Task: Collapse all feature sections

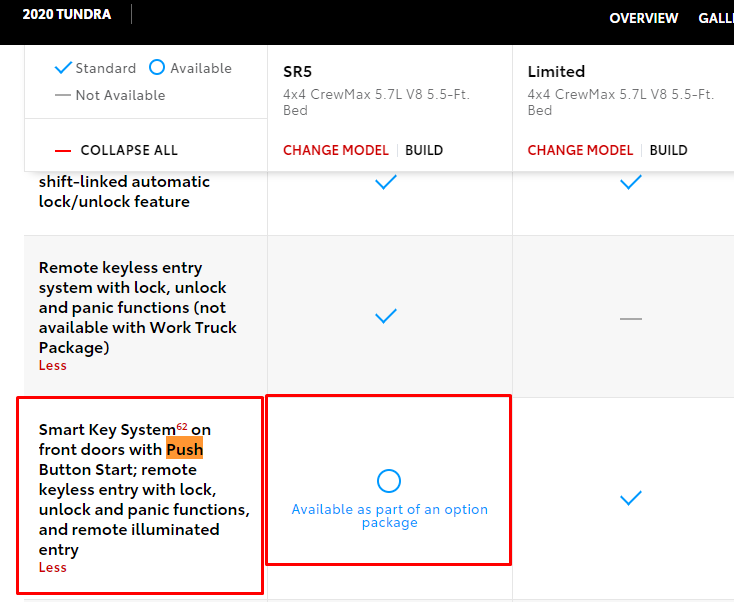Action: click(129, 150)
